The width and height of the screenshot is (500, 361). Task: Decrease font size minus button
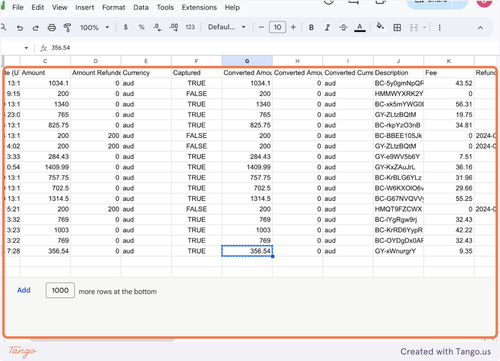261,27
